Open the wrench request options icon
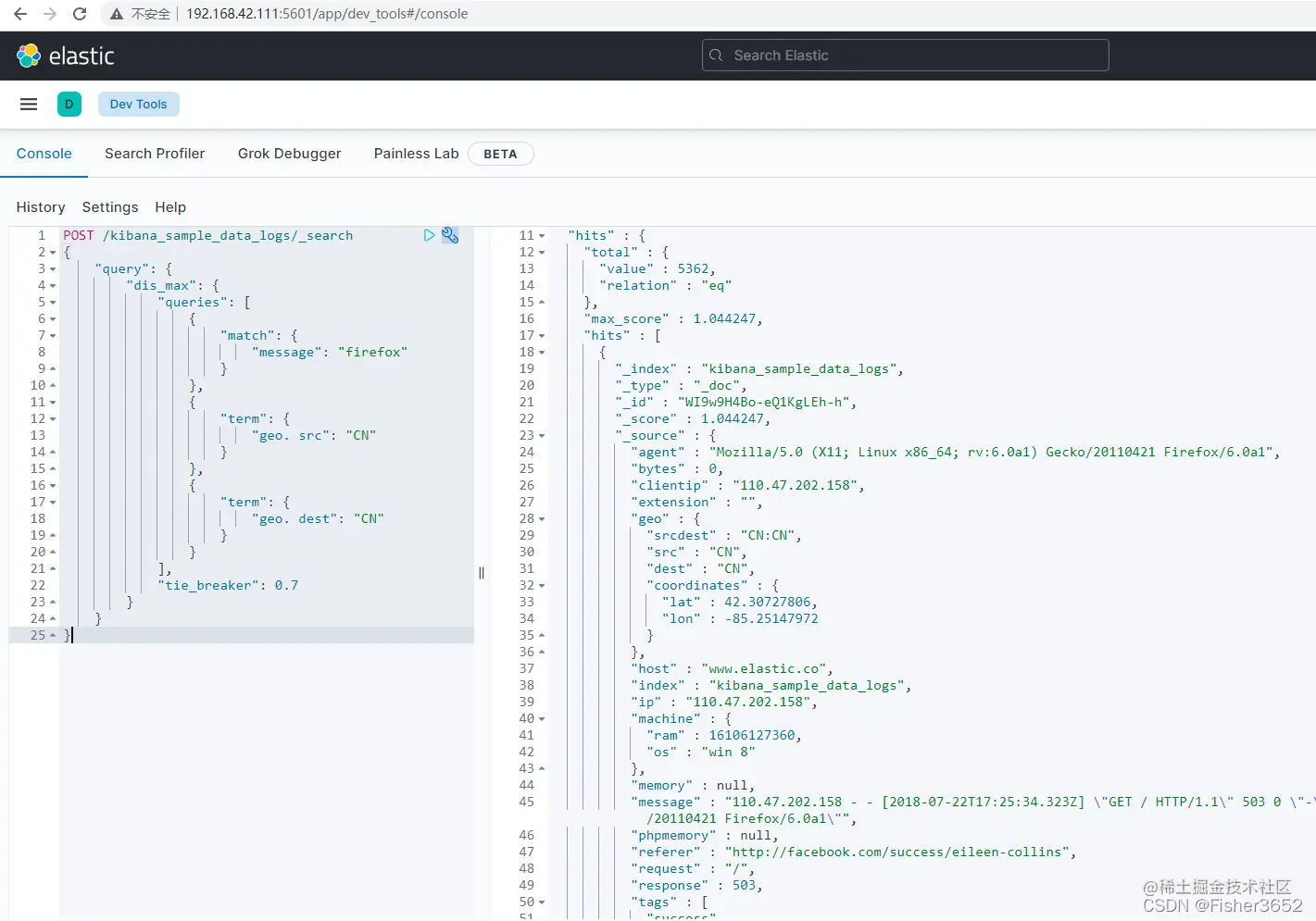This screenshot has width=1316, height=921. (x=450, y=235)
